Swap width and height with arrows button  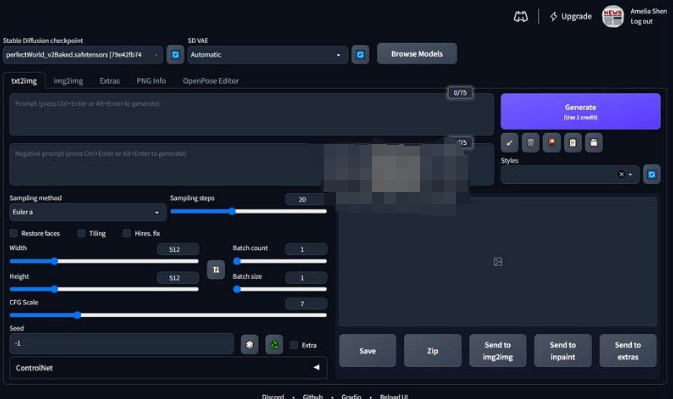(216, 269)
